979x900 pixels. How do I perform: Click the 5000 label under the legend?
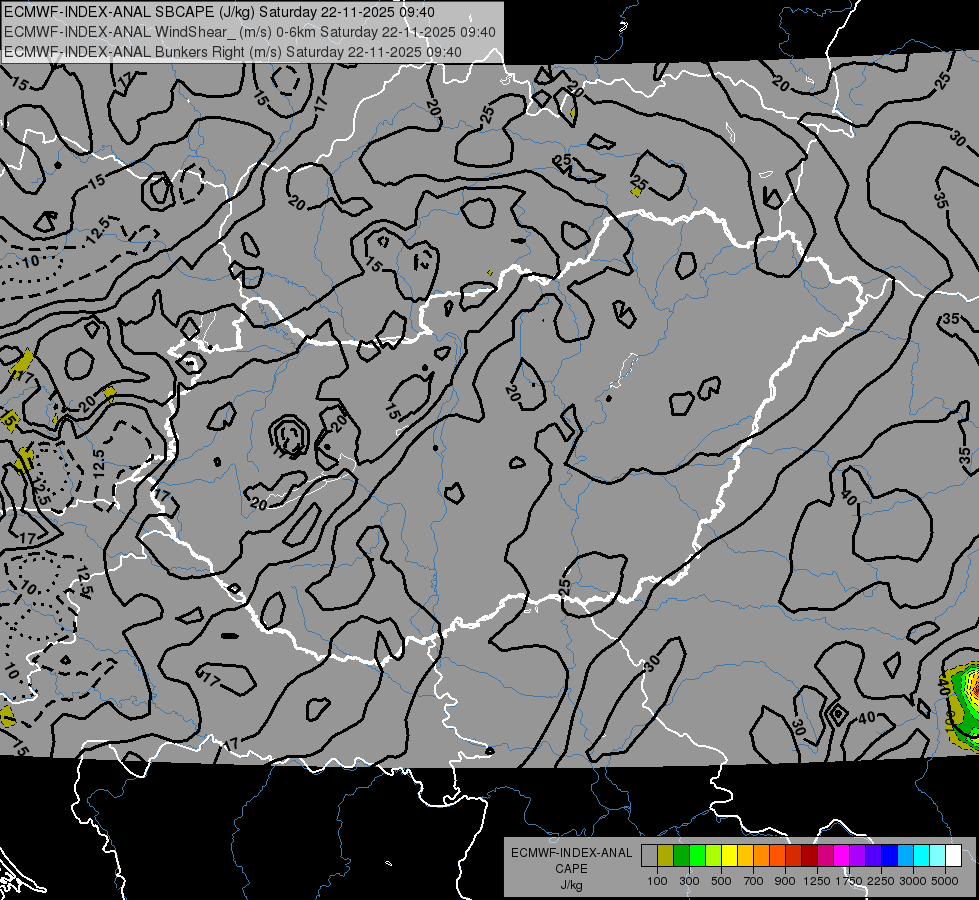945,881
